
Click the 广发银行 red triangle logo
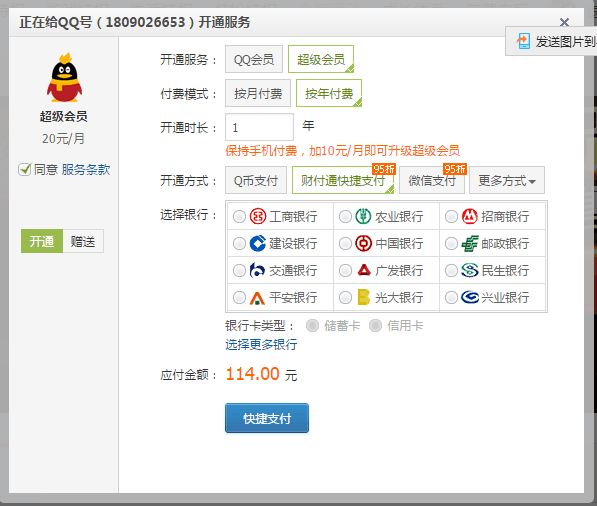[364, 270]
